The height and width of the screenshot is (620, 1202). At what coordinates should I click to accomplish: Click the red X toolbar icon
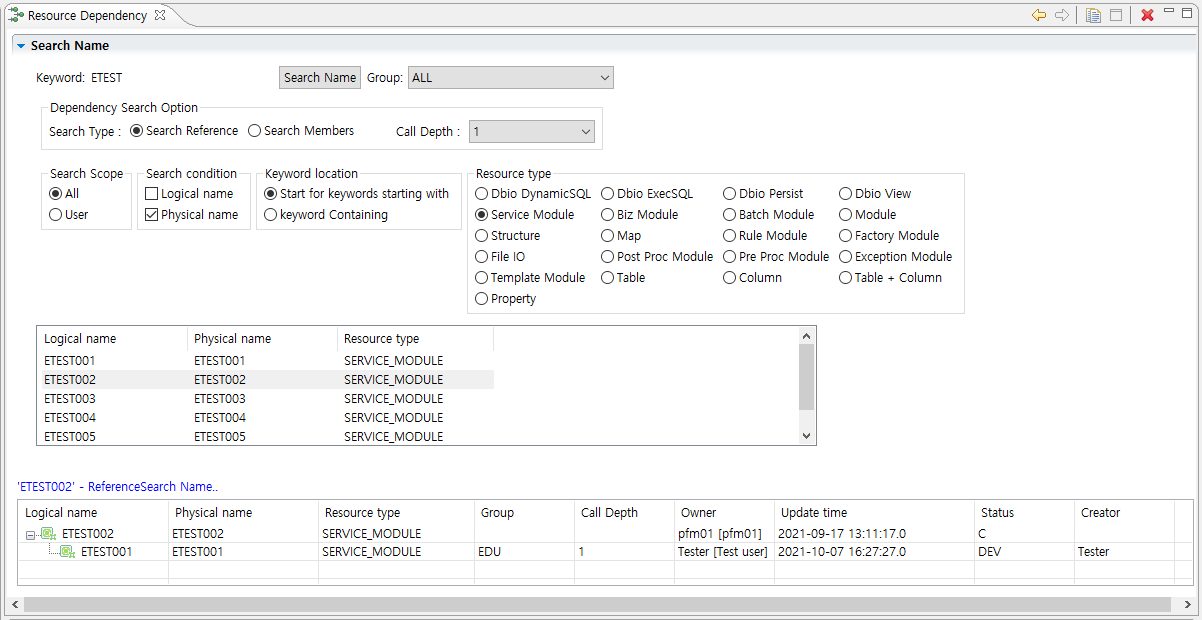(x=1147, y=15)
